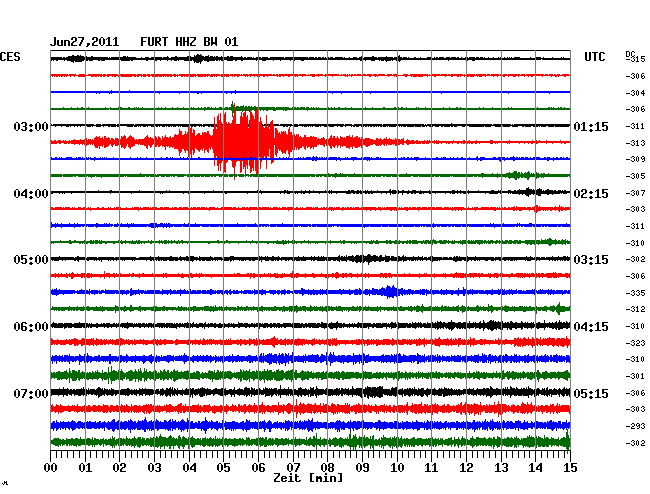Image resolution: width=650 pixels, height=494 pixels.
Task: Select the 07:00 local time label
Action: point(31,393)
